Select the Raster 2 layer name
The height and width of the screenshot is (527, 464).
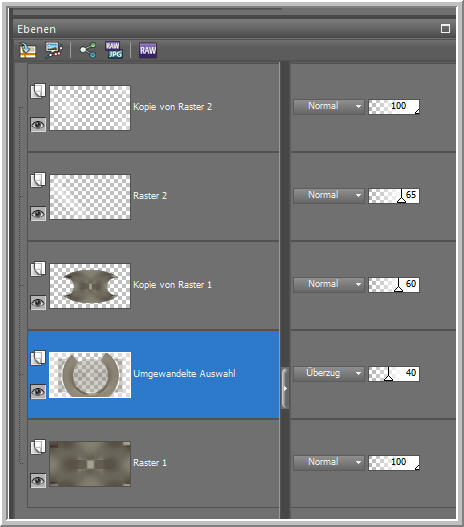(x=150, y=196)
